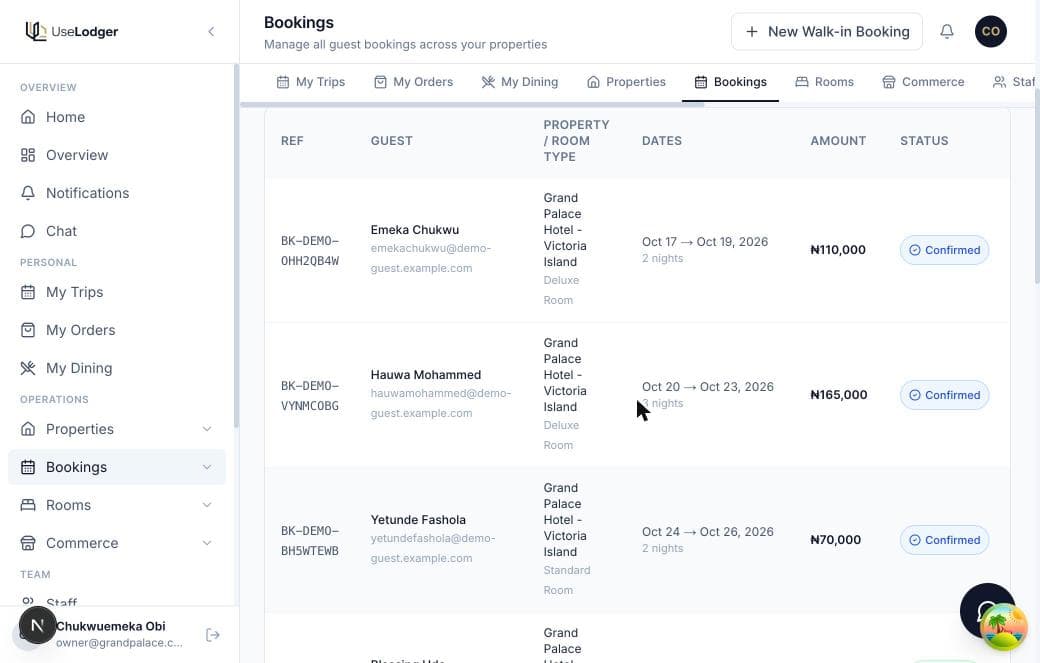This screenshot has width=1040, height=663.
Task: Click the GUEST column header
Action: [391, 141]
